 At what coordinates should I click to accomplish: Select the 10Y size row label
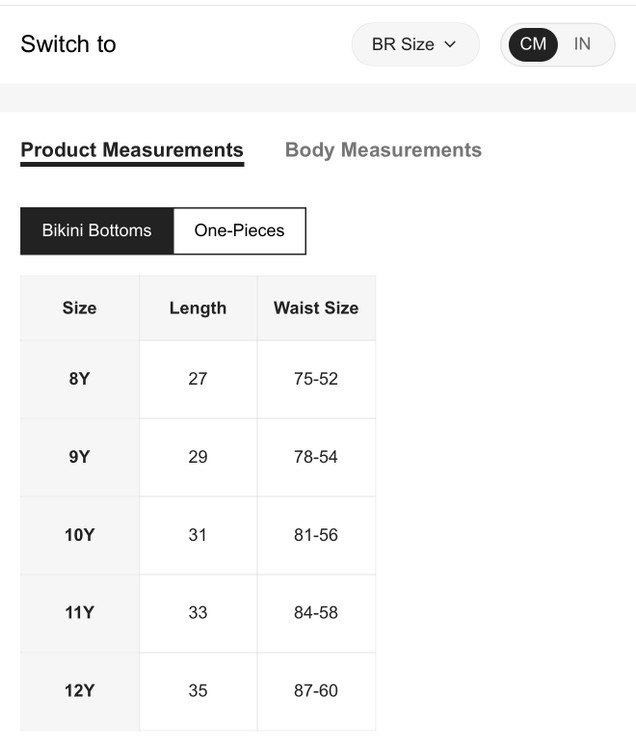coord(80,535)
